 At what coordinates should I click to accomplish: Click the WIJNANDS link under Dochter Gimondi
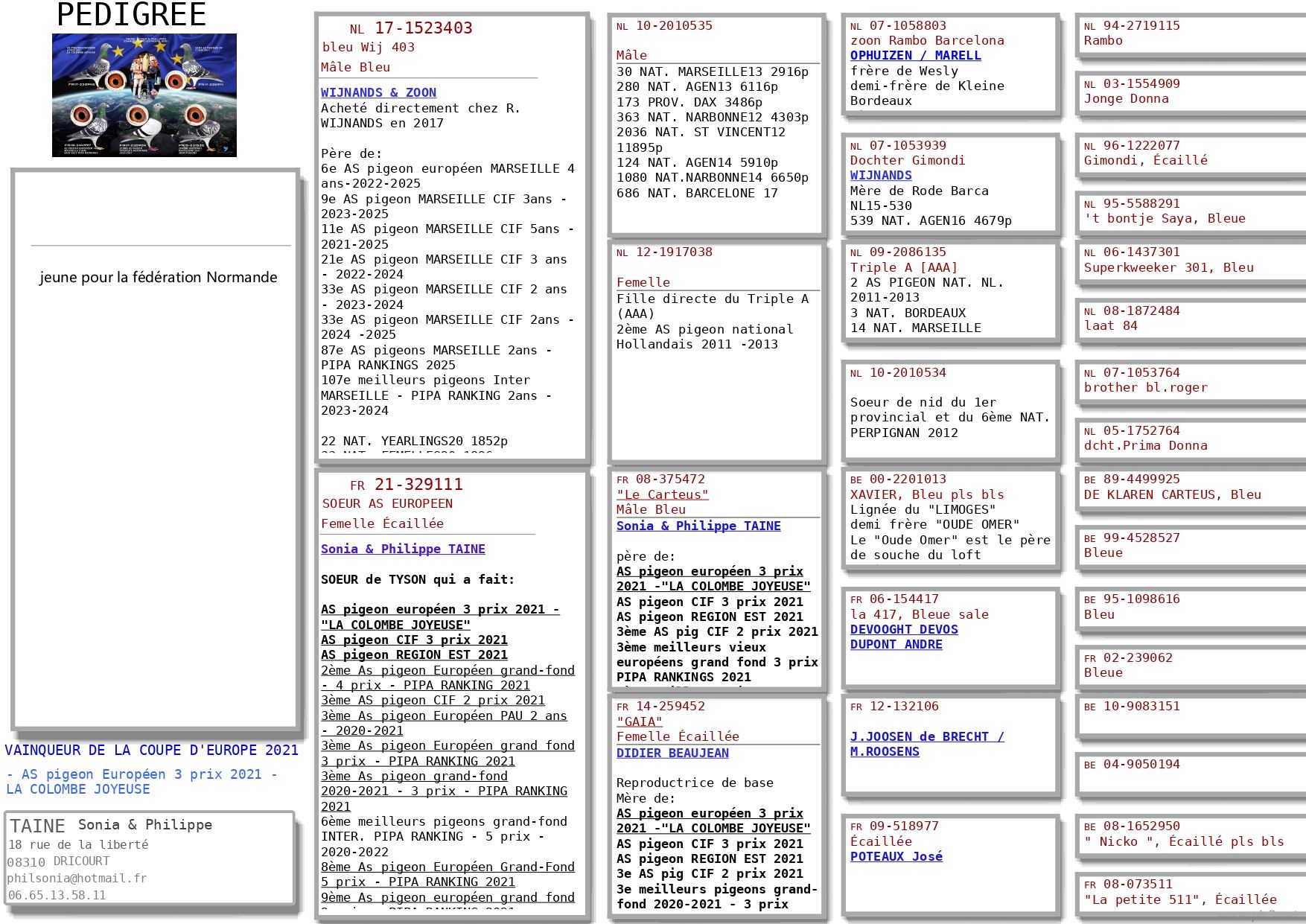coord(880,175)
